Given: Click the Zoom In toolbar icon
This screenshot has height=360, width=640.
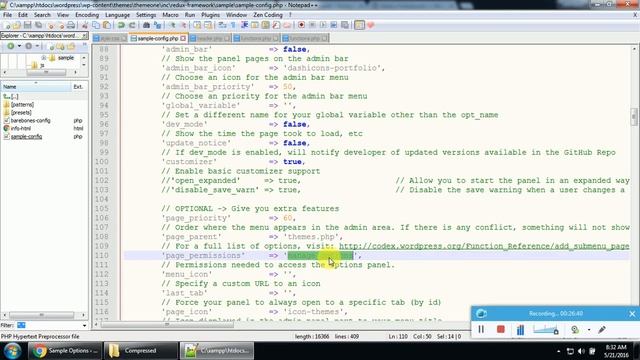Looking at the screenshot, I should (x=172, y=25).
